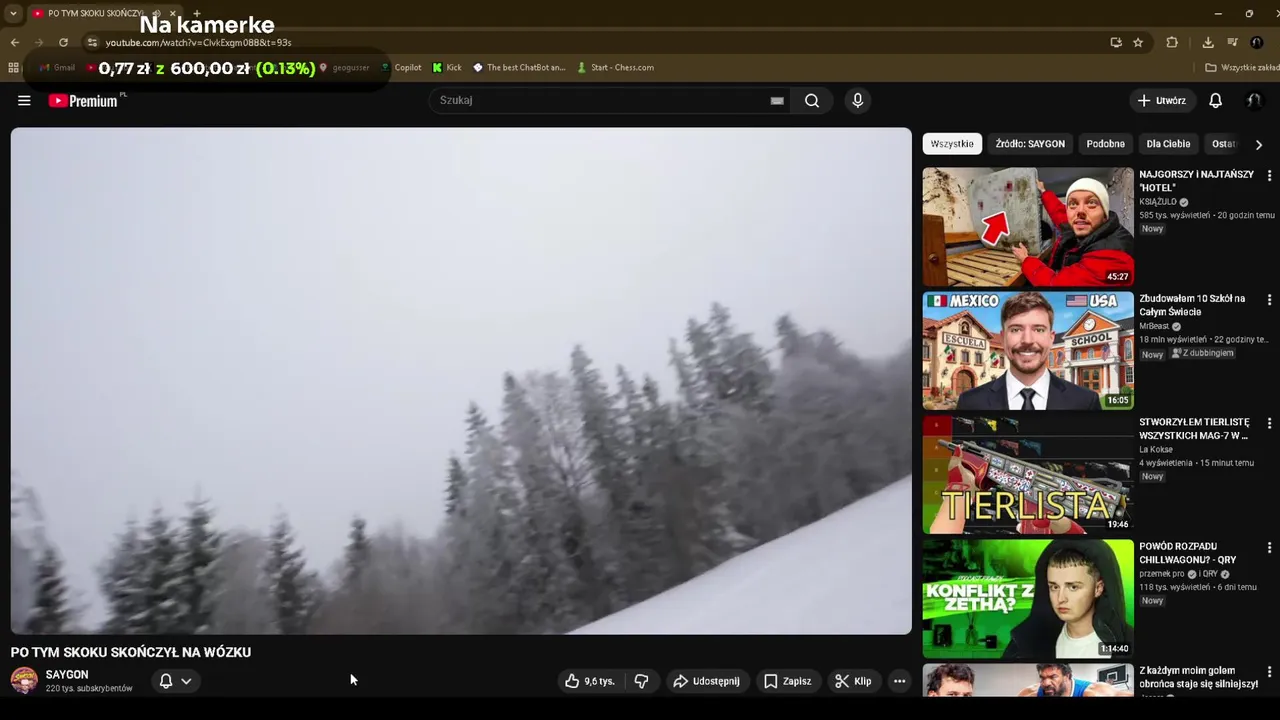
Task: Like the video with 9,6 tys. thumbs up
Action: point(589,681)
